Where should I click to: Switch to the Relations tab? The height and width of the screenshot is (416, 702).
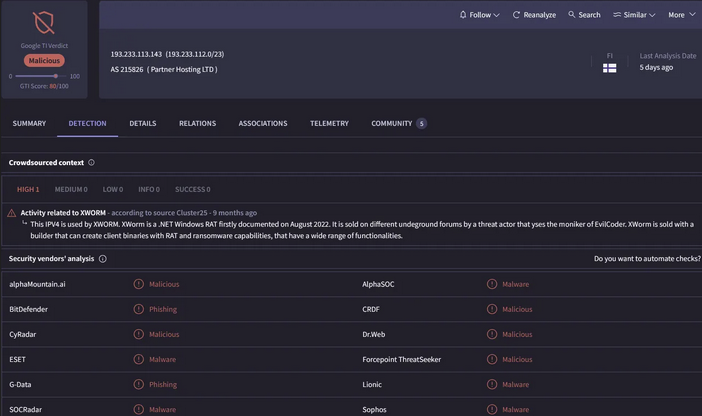tap(197, 124)
